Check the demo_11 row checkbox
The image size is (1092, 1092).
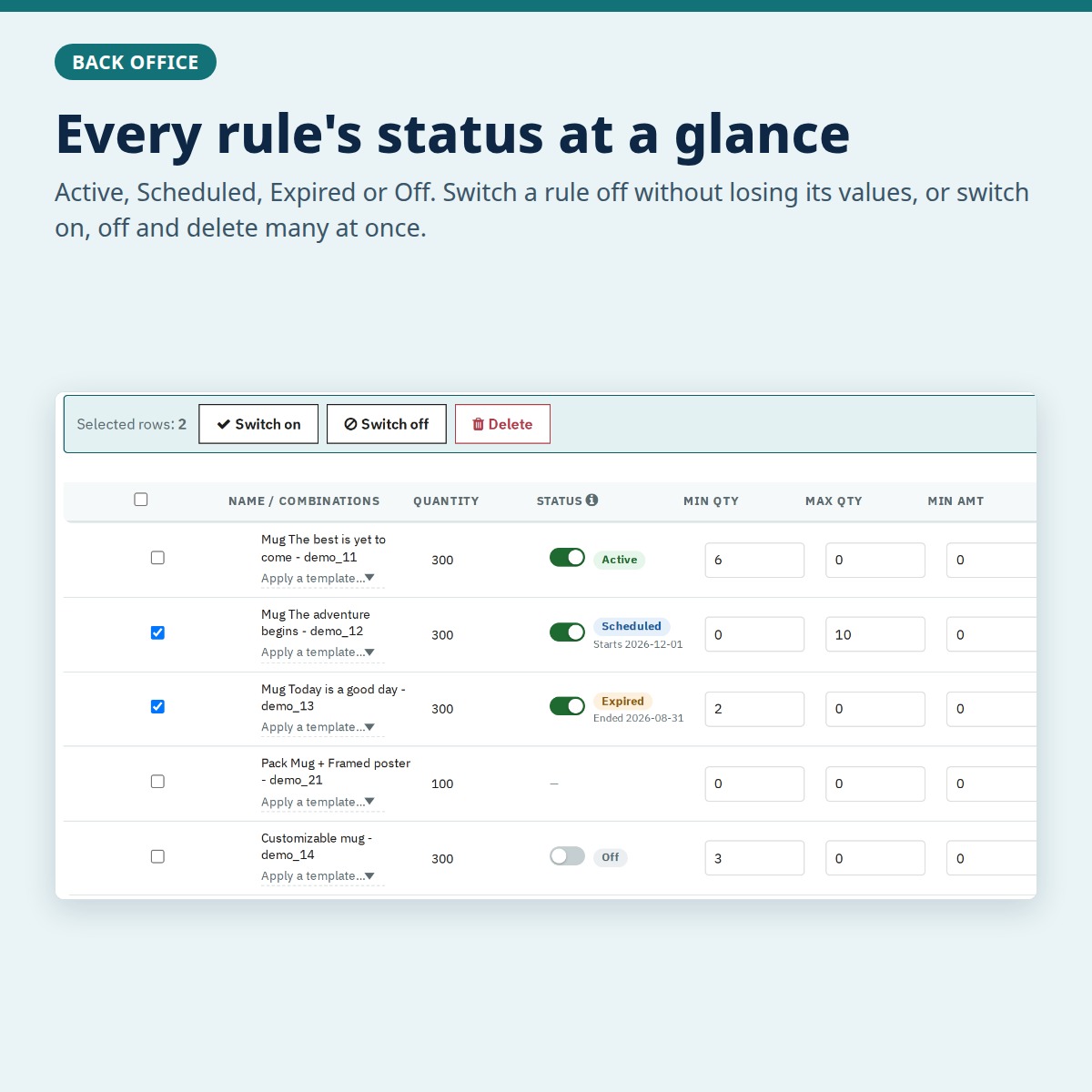click(x=157, y=558)
